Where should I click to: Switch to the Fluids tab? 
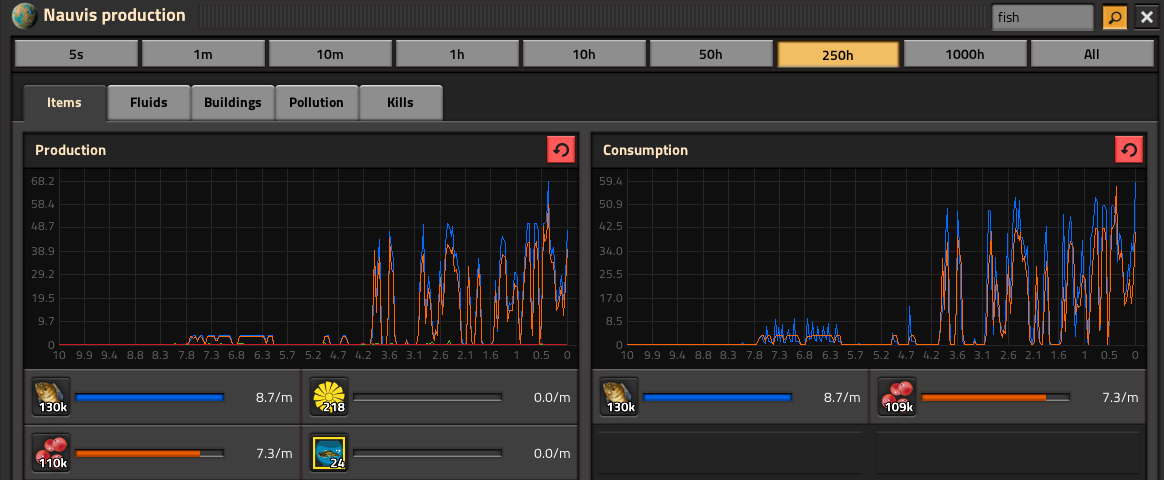tap(149, 102)
